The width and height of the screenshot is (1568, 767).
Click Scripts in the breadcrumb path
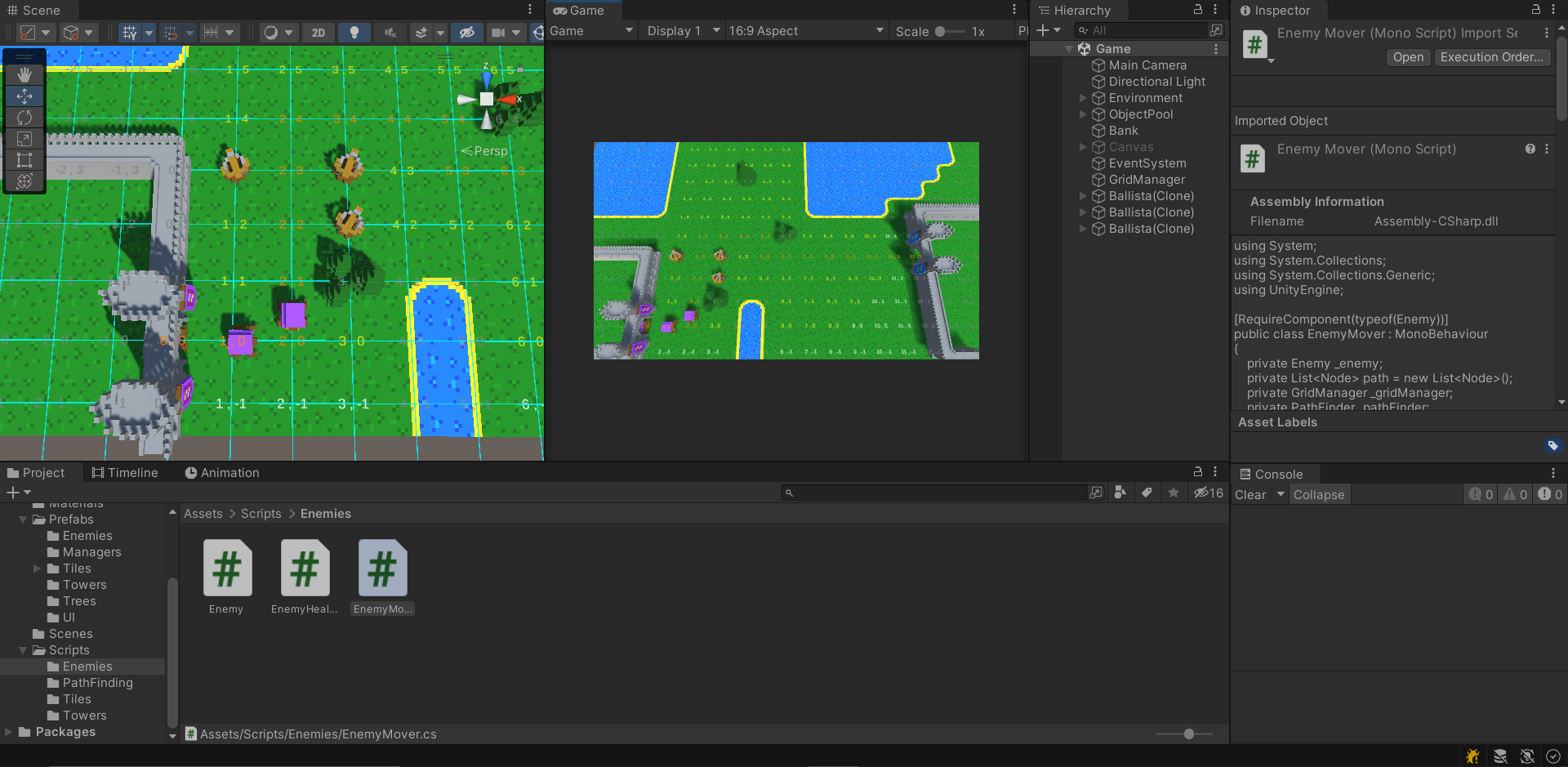click(261, 514)
